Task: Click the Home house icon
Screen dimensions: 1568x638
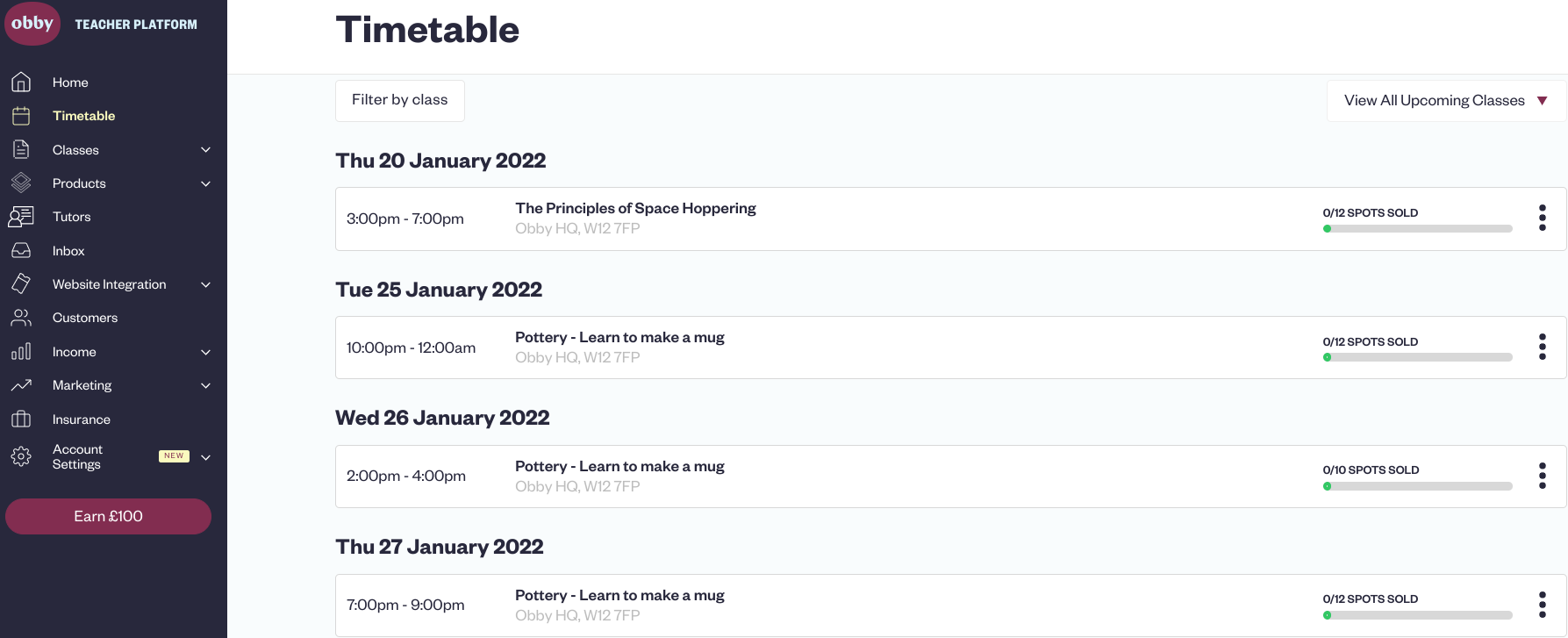Action: tap(21, 82)
